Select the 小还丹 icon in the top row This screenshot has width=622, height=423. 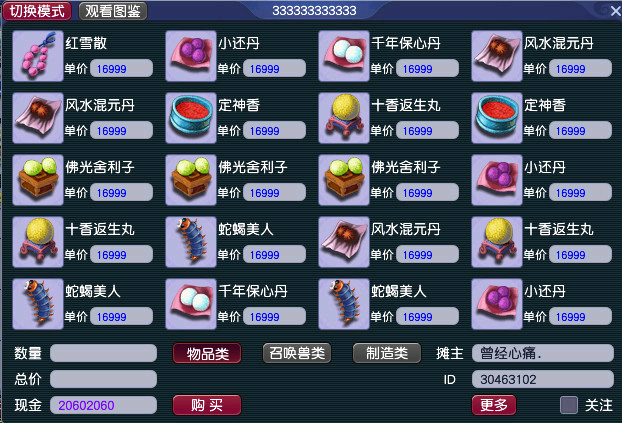pos(191,56)
